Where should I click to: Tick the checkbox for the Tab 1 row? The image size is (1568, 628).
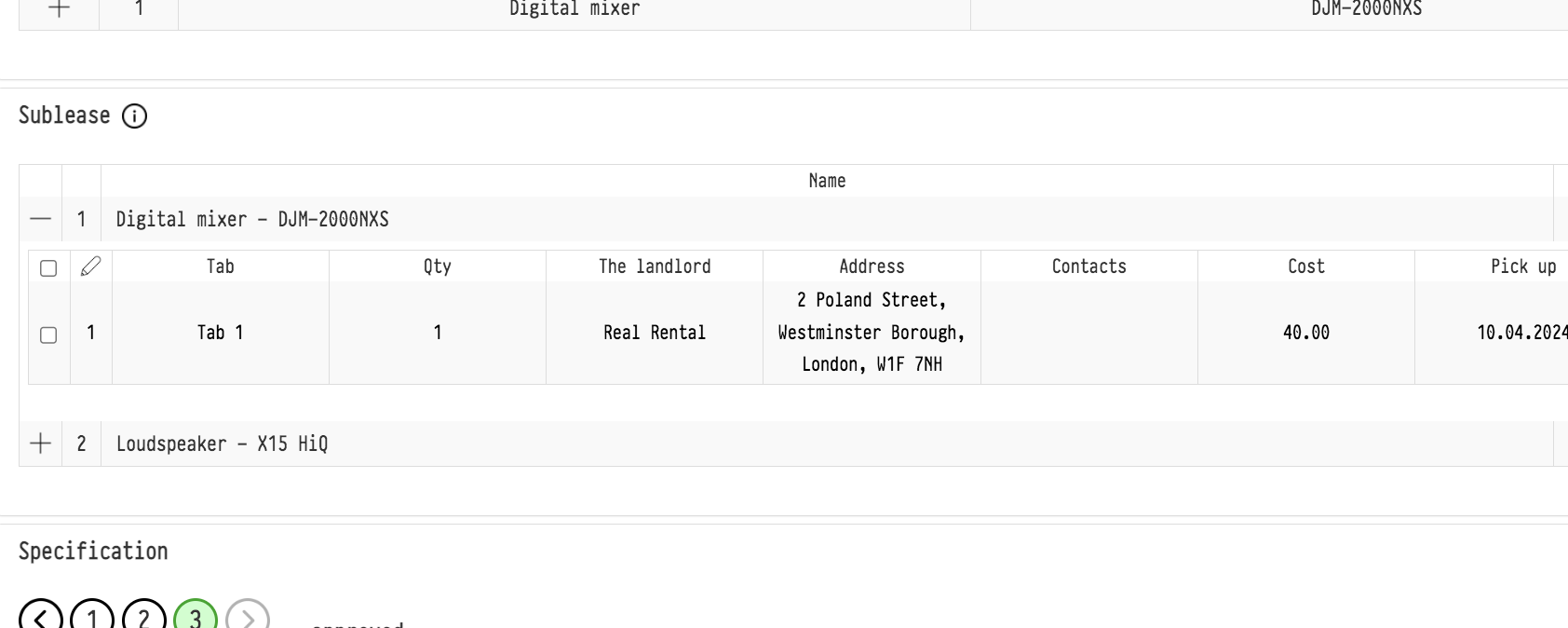pyautogui.click(x=48, y=334)
